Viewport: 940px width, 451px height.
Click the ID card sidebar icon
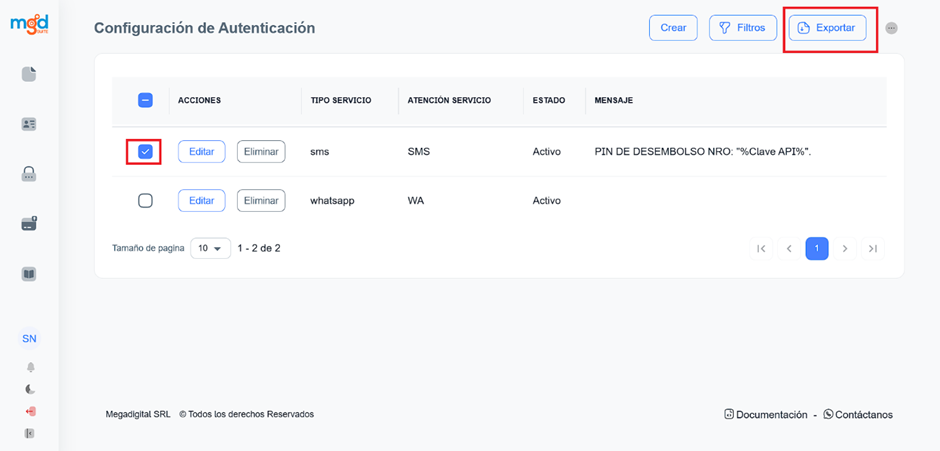(x=29, y=124)
